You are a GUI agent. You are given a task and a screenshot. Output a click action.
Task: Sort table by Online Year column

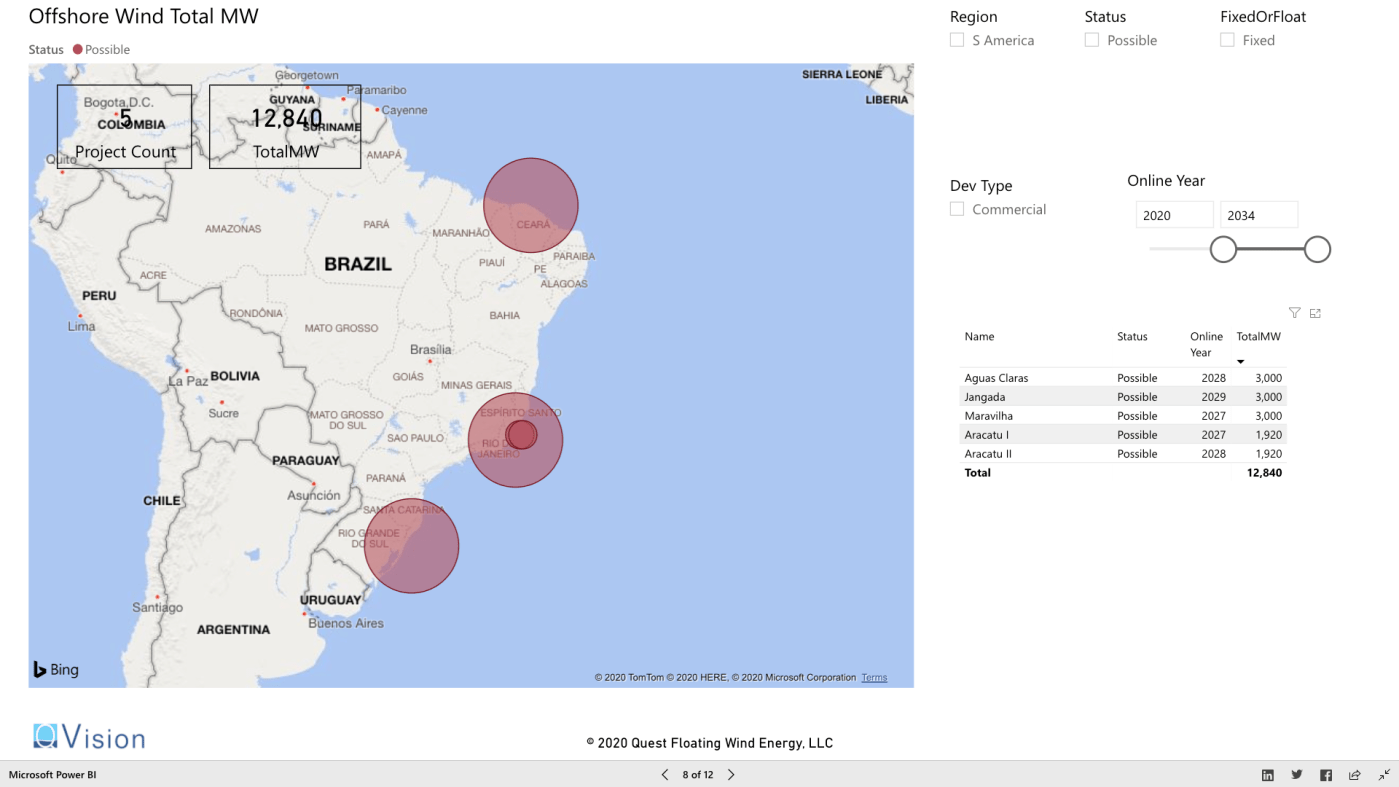pyautogui.click(x=1206, y=344)
